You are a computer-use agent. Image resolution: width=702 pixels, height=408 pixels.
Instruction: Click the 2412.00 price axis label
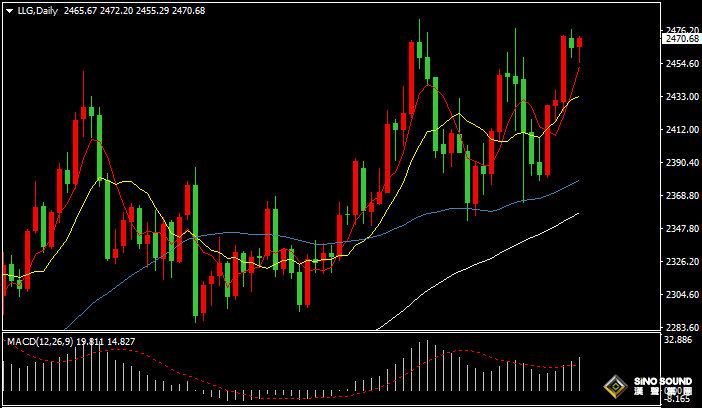point(680,129)
